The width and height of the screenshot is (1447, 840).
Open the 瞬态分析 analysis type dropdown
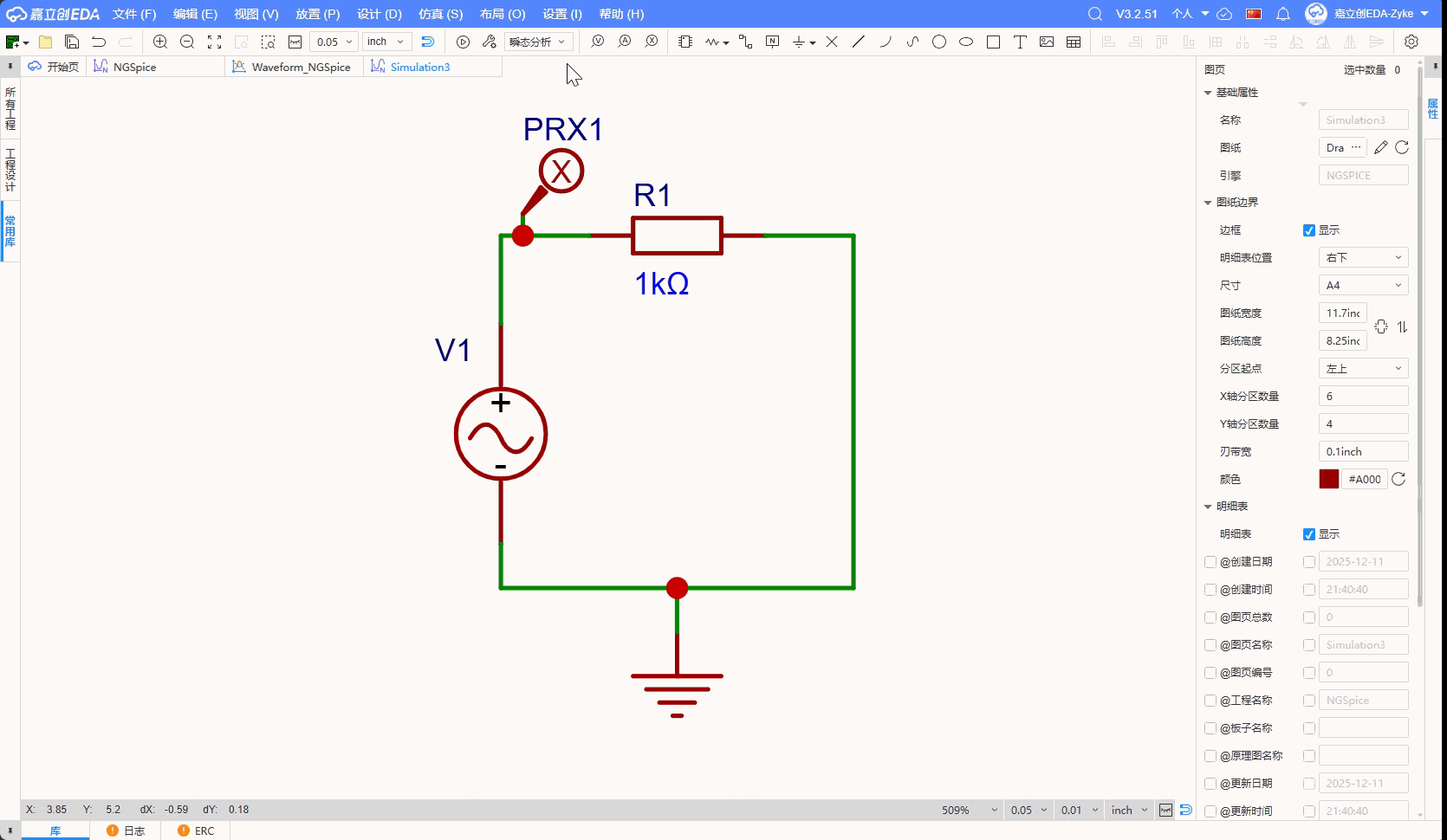538,42
